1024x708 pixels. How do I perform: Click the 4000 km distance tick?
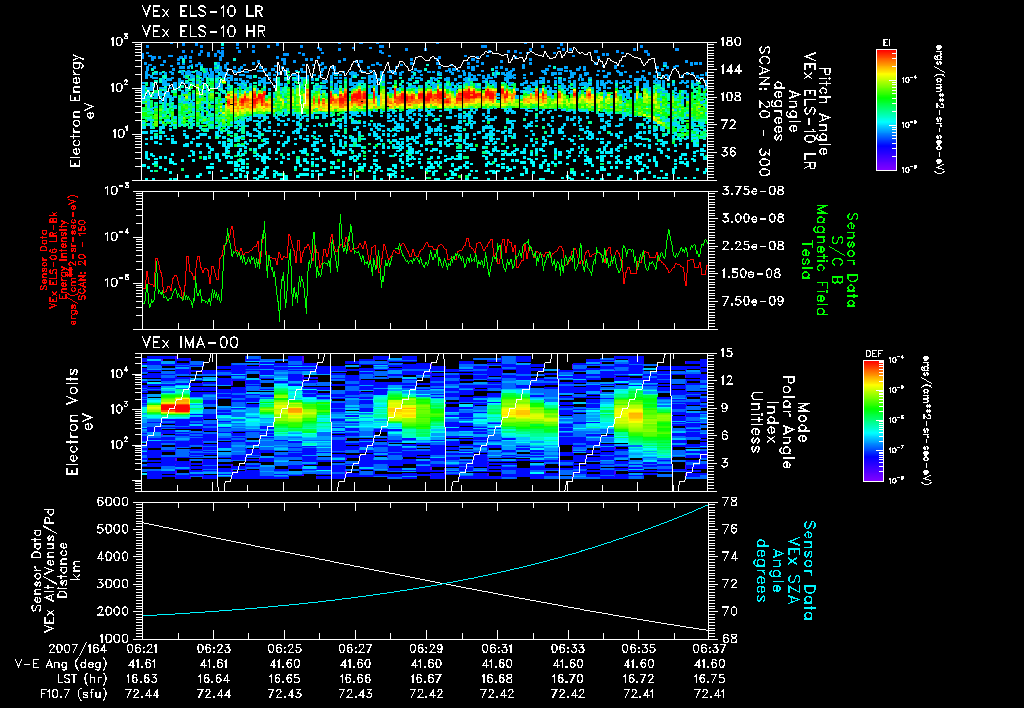112,556
